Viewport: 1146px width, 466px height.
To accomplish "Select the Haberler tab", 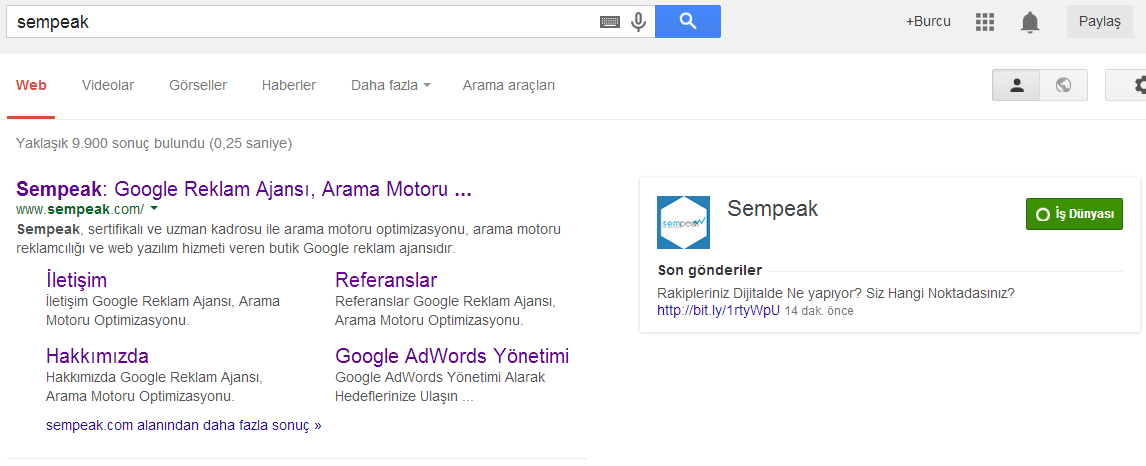I will pyautogui.click(x=289, y=86).
